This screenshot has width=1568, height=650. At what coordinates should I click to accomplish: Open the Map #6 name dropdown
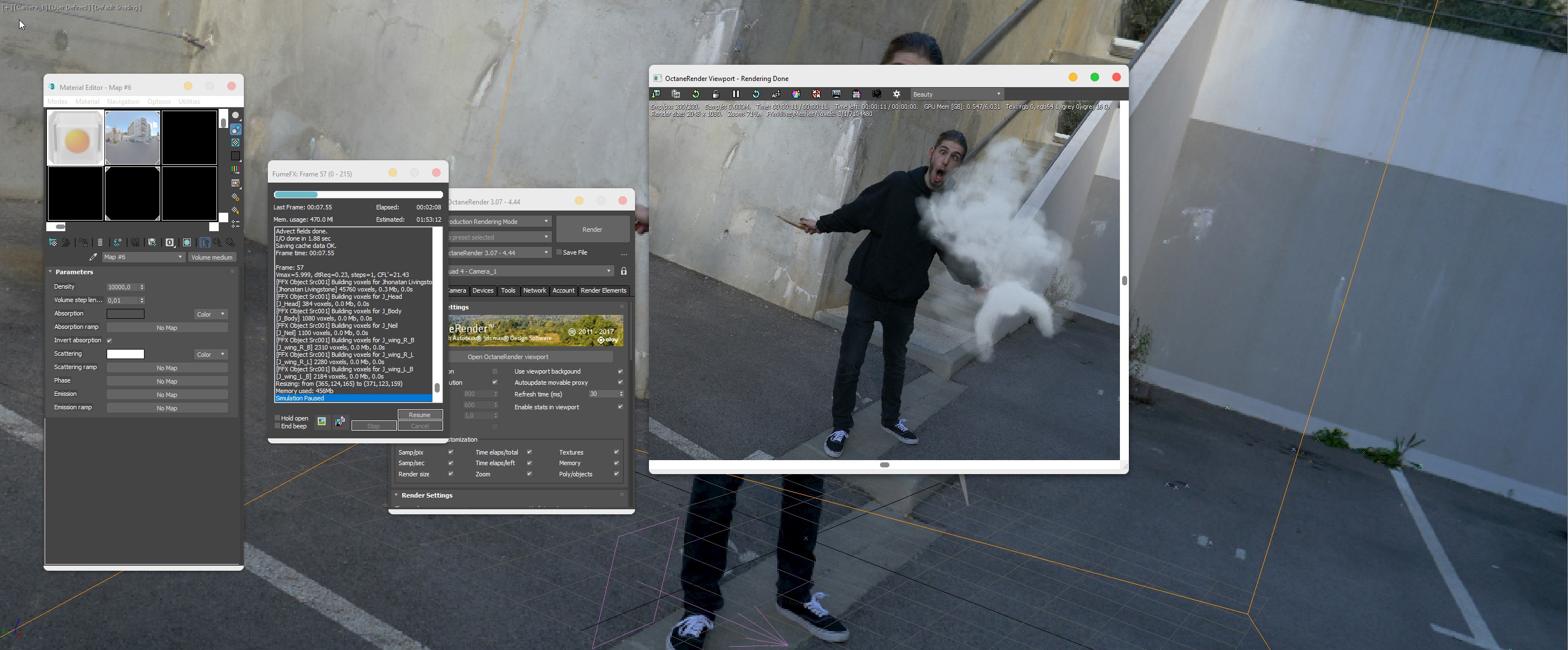[x=143, y=257]
